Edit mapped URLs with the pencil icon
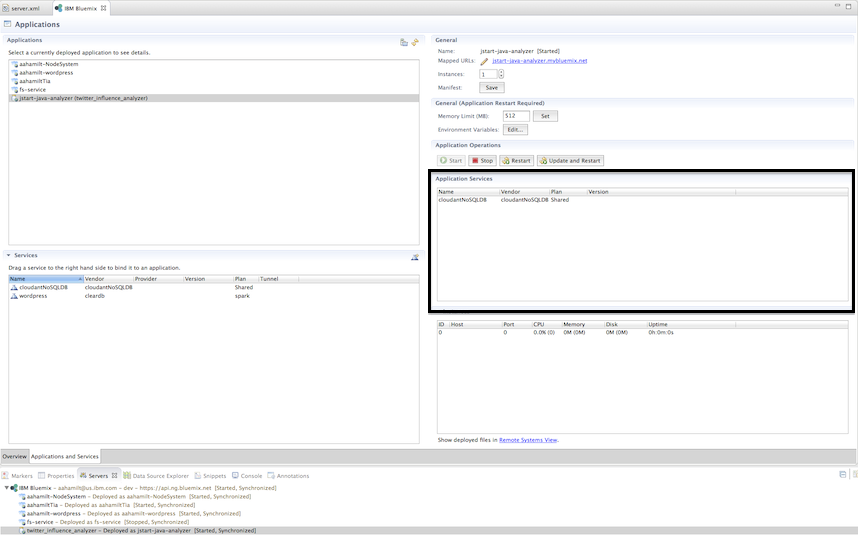 coord(484,61)
